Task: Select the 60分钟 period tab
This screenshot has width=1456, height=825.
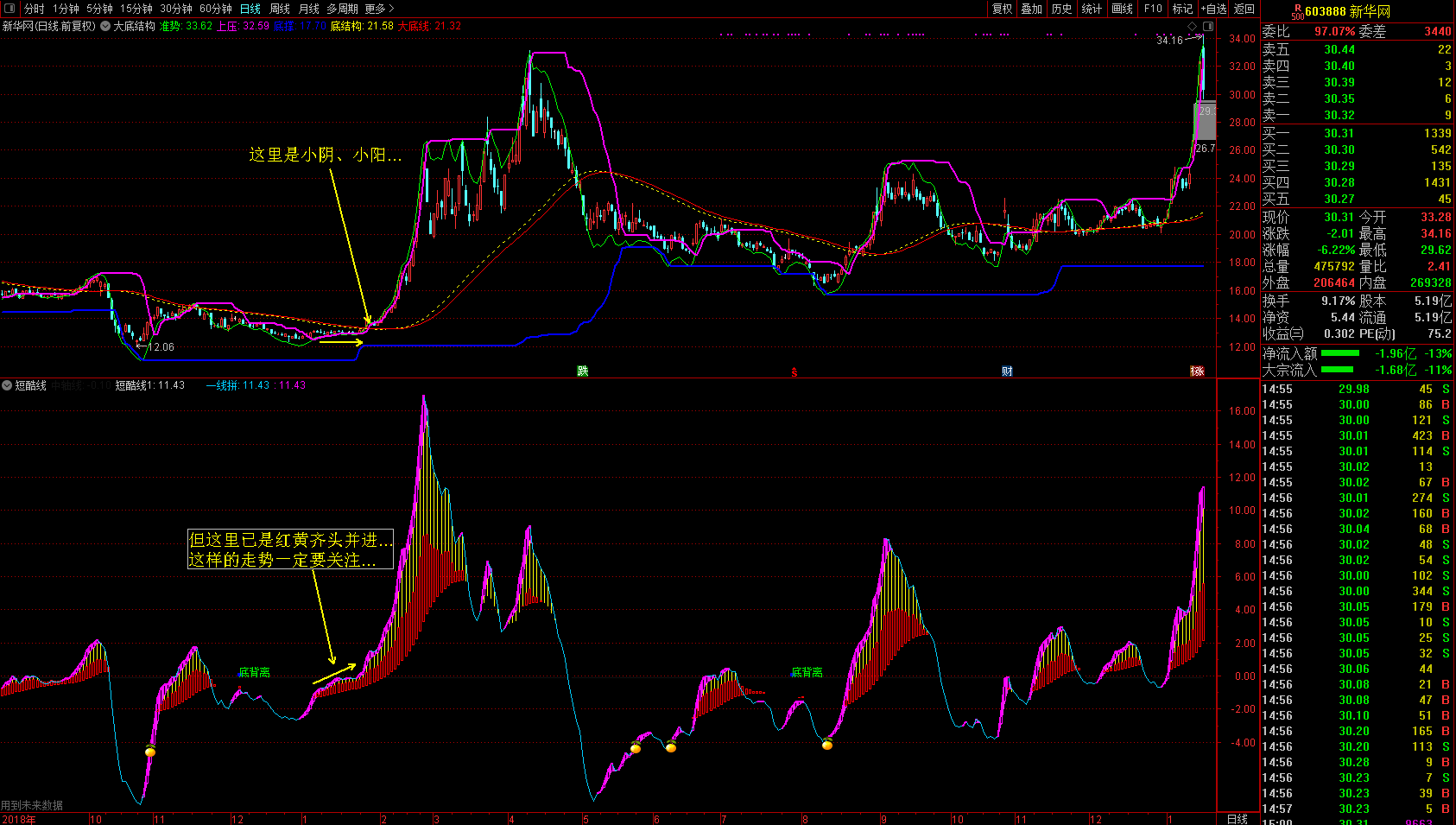Action: (x=215, y=9)
